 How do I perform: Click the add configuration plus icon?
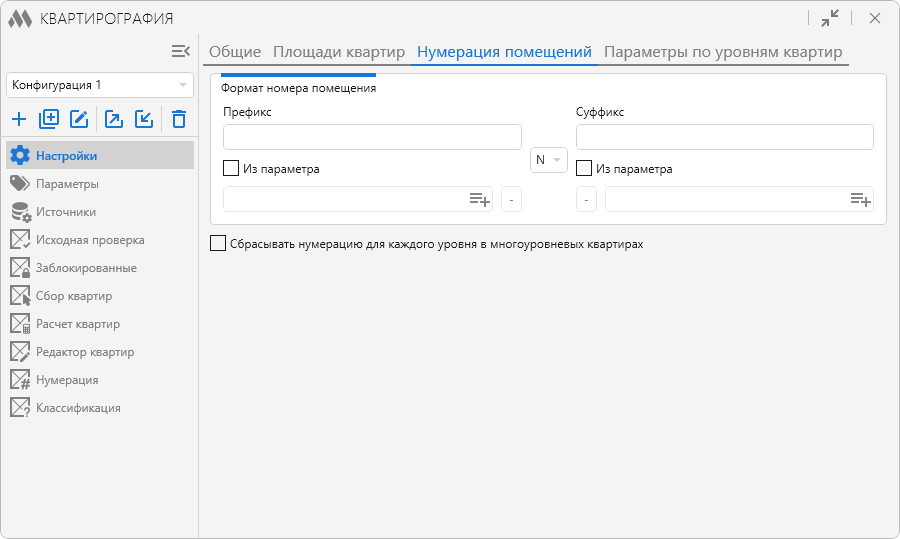pos(19,120)
